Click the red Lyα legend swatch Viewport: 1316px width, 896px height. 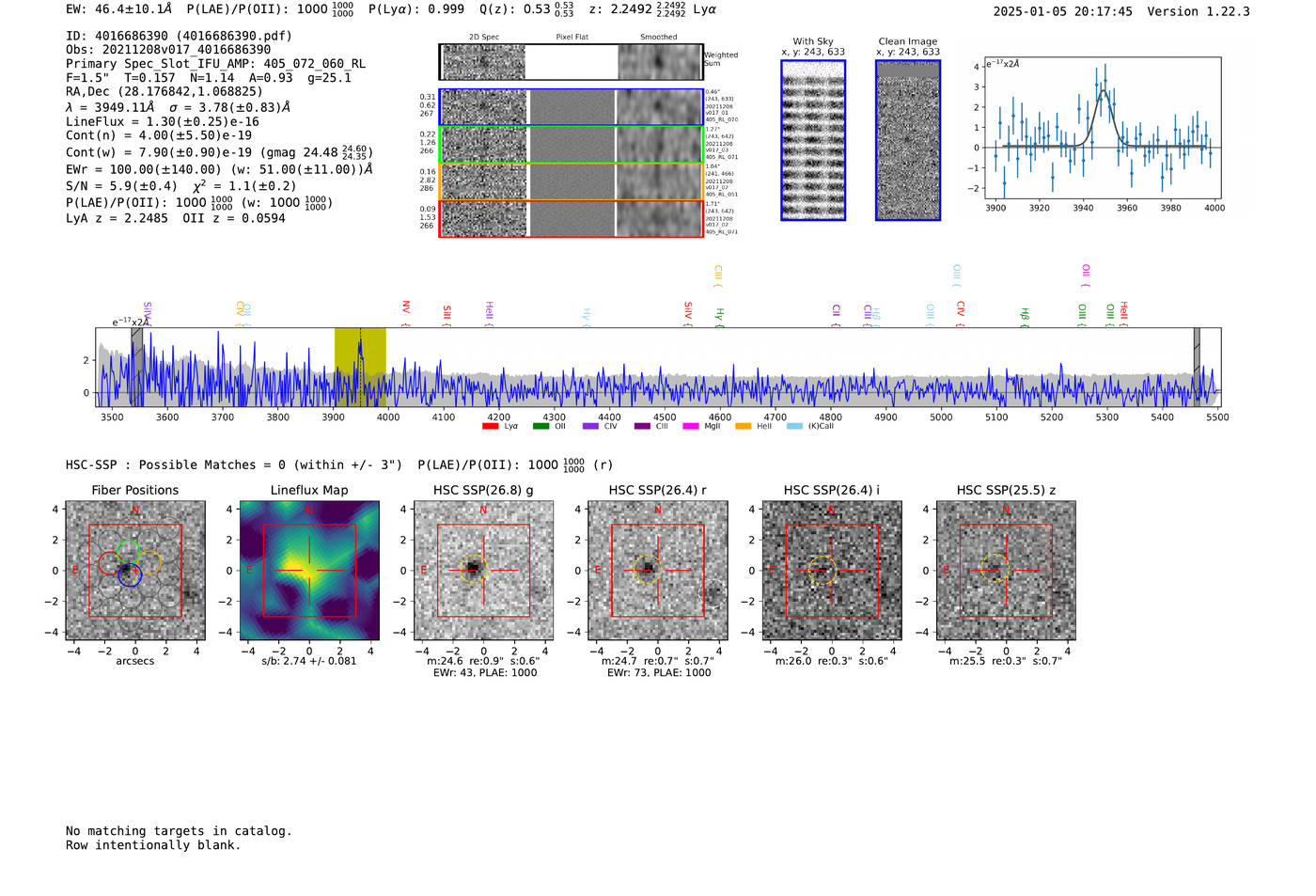click(x=490, y=426)
